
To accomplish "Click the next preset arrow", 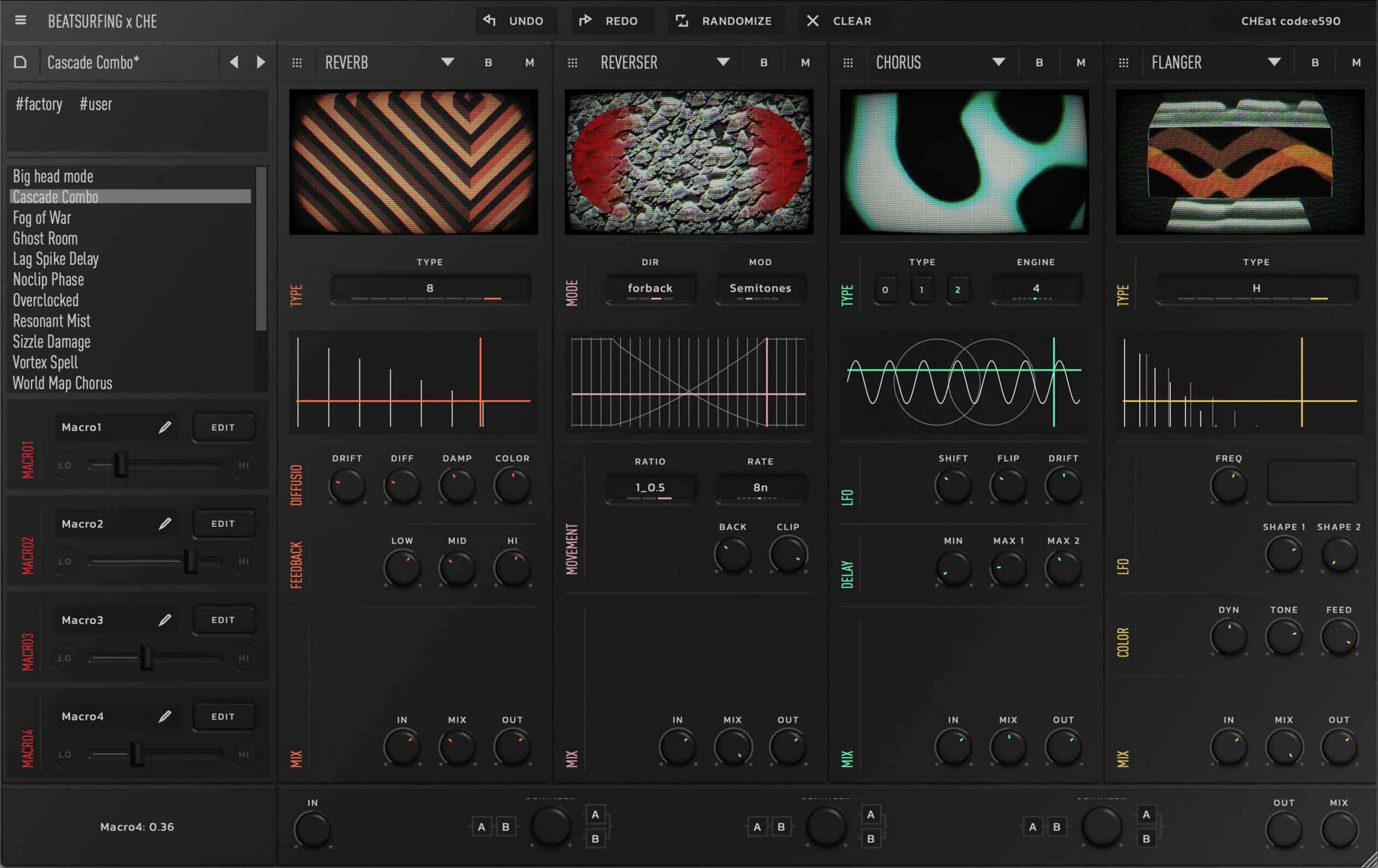I will click(x=262, y=62).
